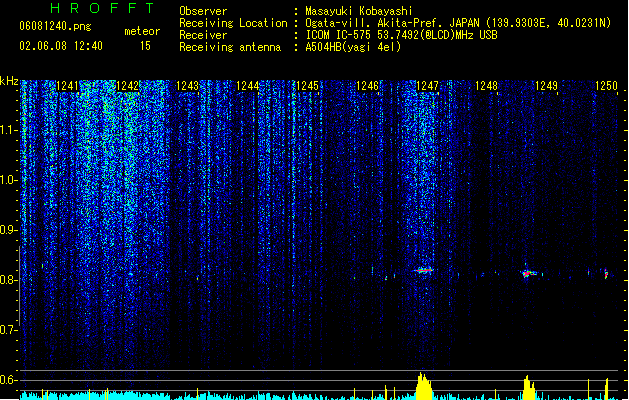
Task: Click the red meteor echo near 1249
Action: point(528,274)
